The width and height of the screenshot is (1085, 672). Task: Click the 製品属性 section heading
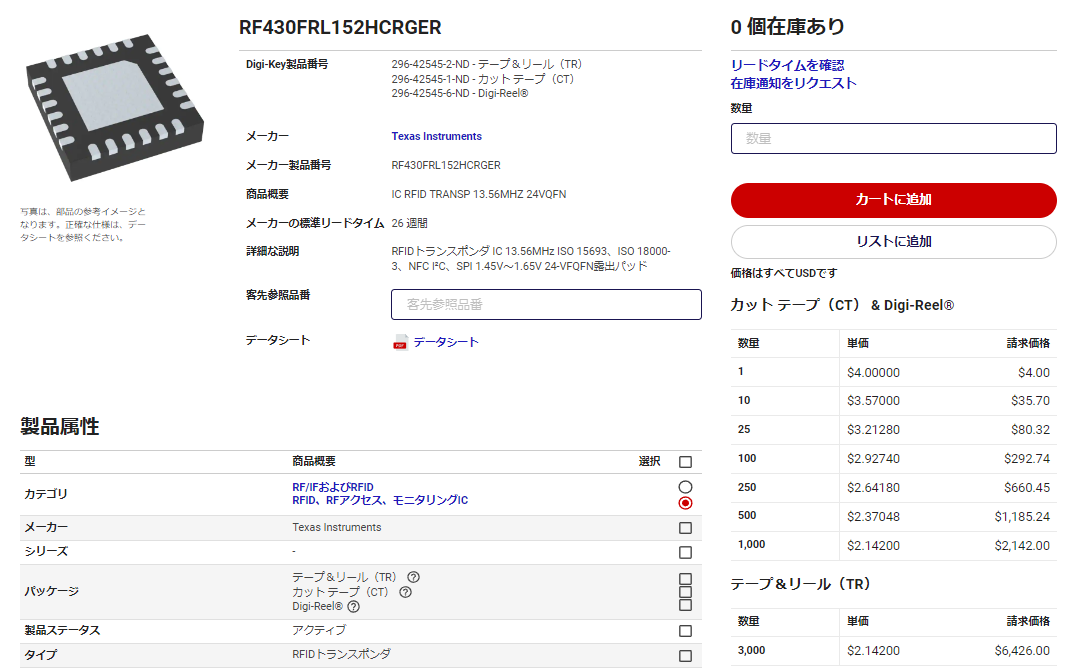(60, 426)
